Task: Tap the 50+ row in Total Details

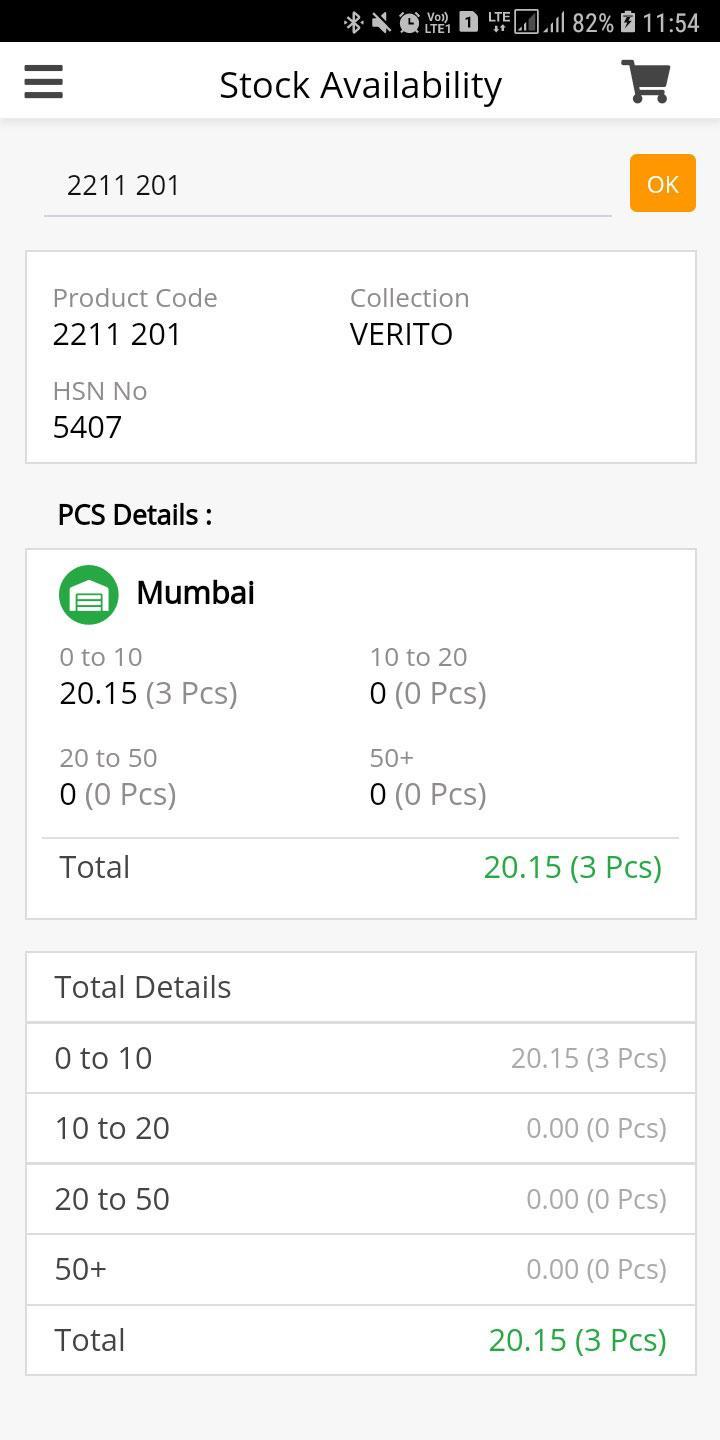Action: point(360,1269)
